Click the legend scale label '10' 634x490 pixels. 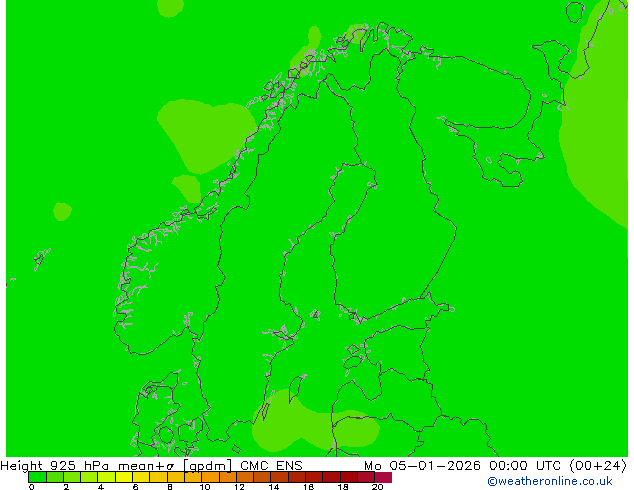tap(205, 487)
